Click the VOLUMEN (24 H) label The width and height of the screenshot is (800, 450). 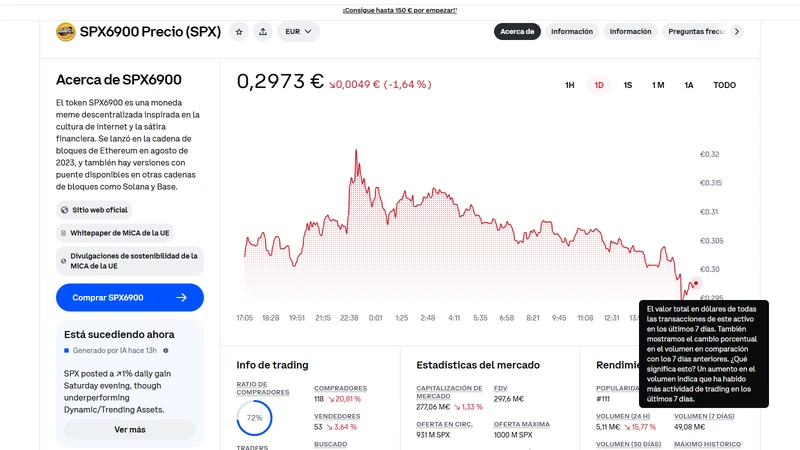tap(623, 416)
